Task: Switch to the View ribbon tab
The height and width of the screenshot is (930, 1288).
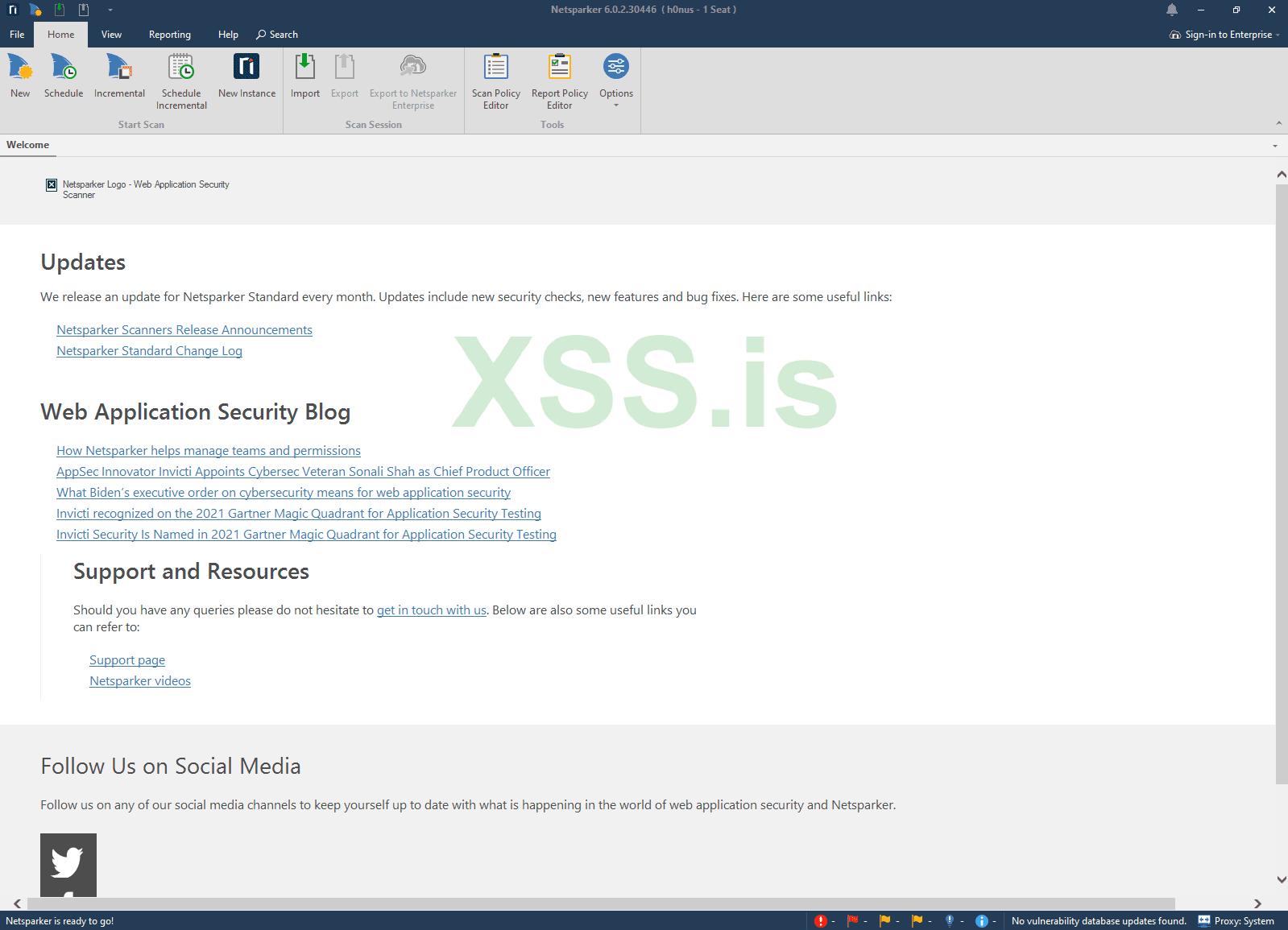Action: 111,35
